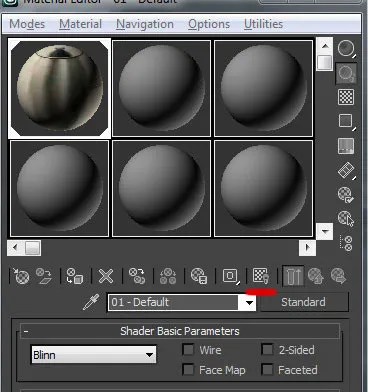Select the top right sample slot
The width and height of the screenshot is (368, 392).
click(264, 88)
